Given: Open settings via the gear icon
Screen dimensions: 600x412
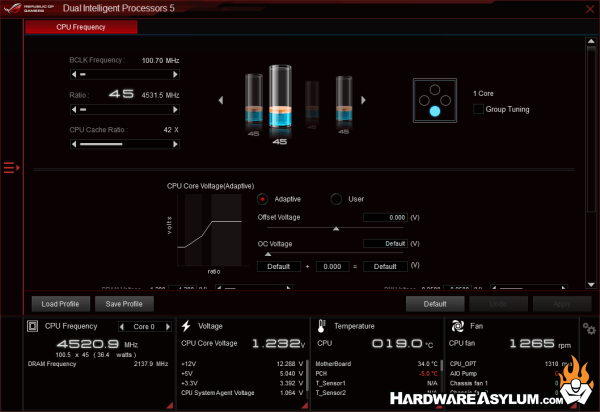Looking at the screenshot, I should point(589,329).
